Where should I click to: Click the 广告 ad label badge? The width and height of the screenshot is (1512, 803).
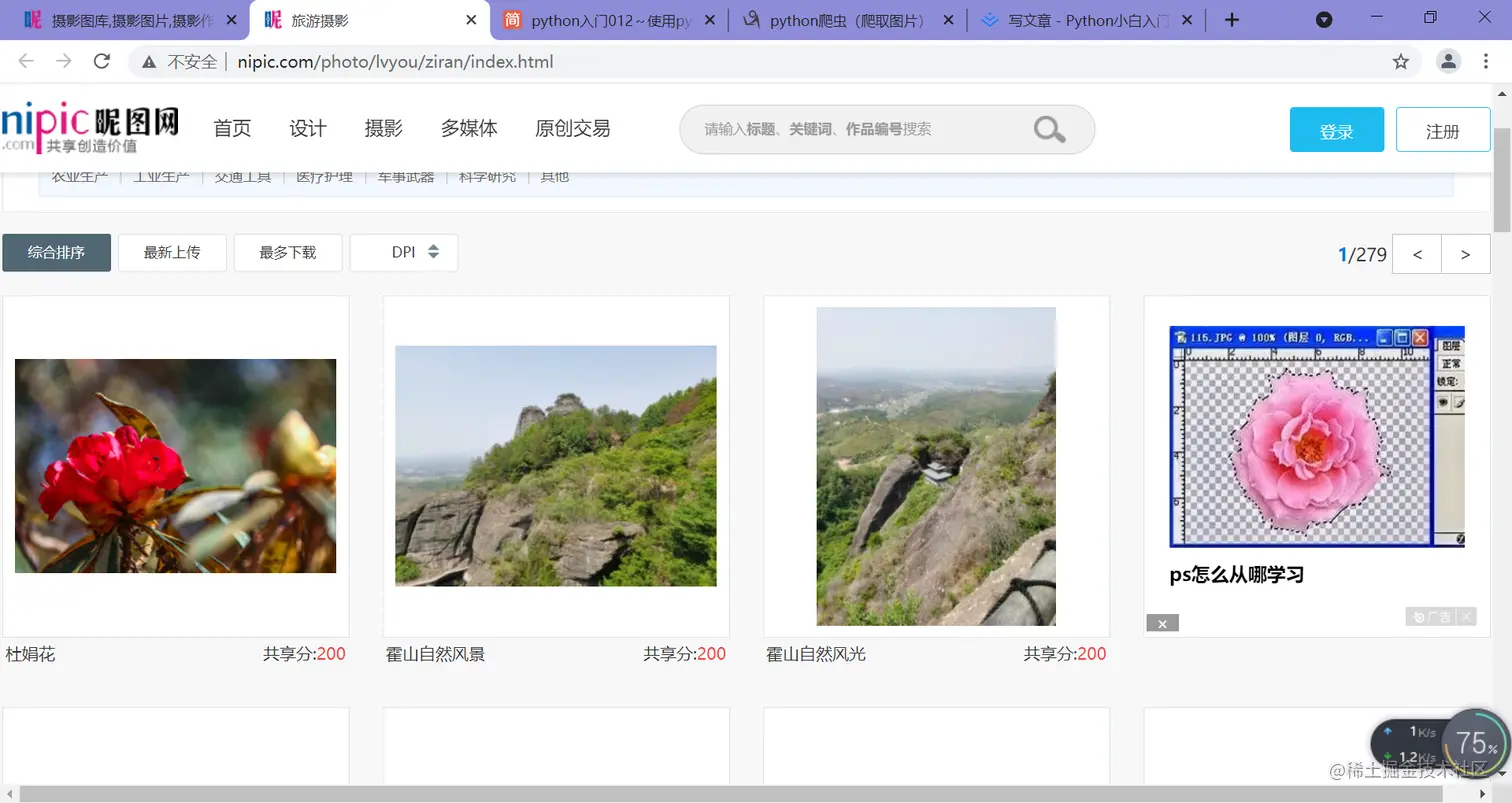[1431, 617]
